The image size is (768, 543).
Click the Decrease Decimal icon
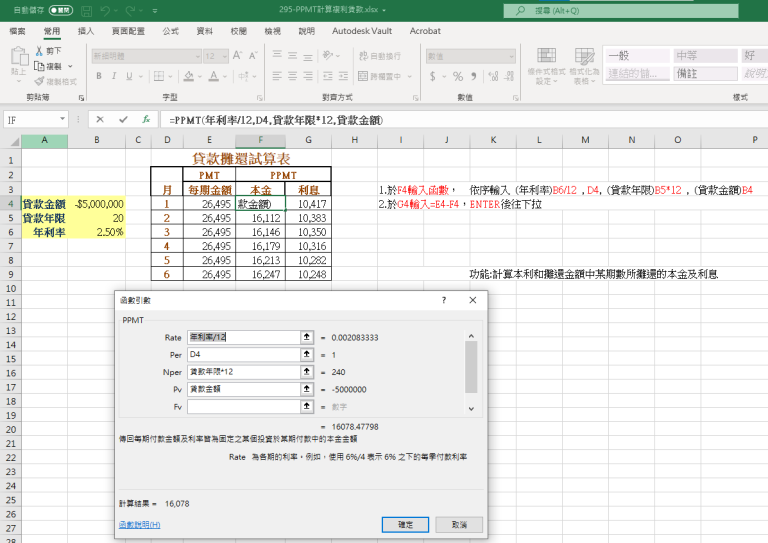[x=509, y=76]
